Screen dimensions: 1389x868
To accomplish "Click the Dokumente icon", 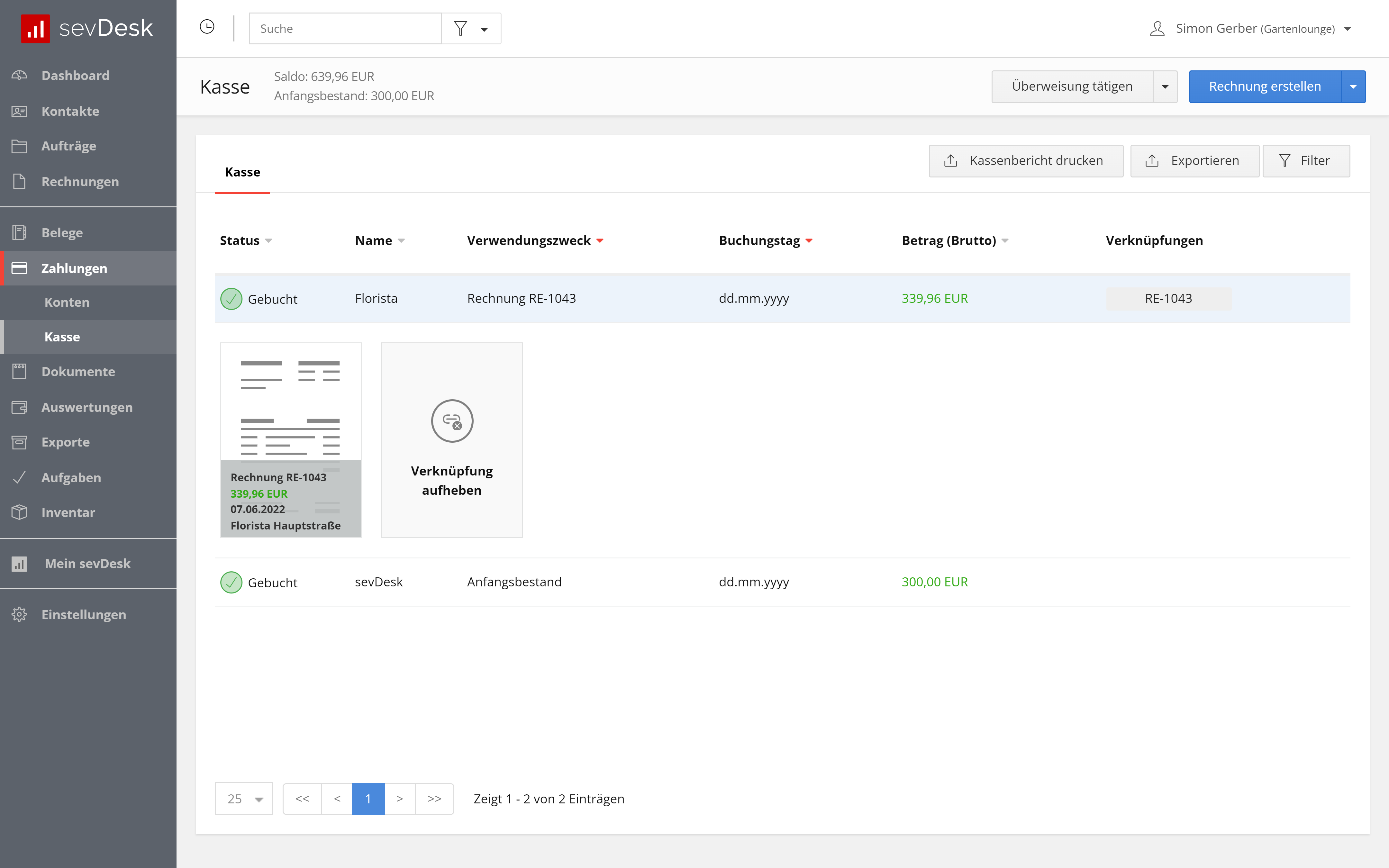I will click(x=20, y=371).
